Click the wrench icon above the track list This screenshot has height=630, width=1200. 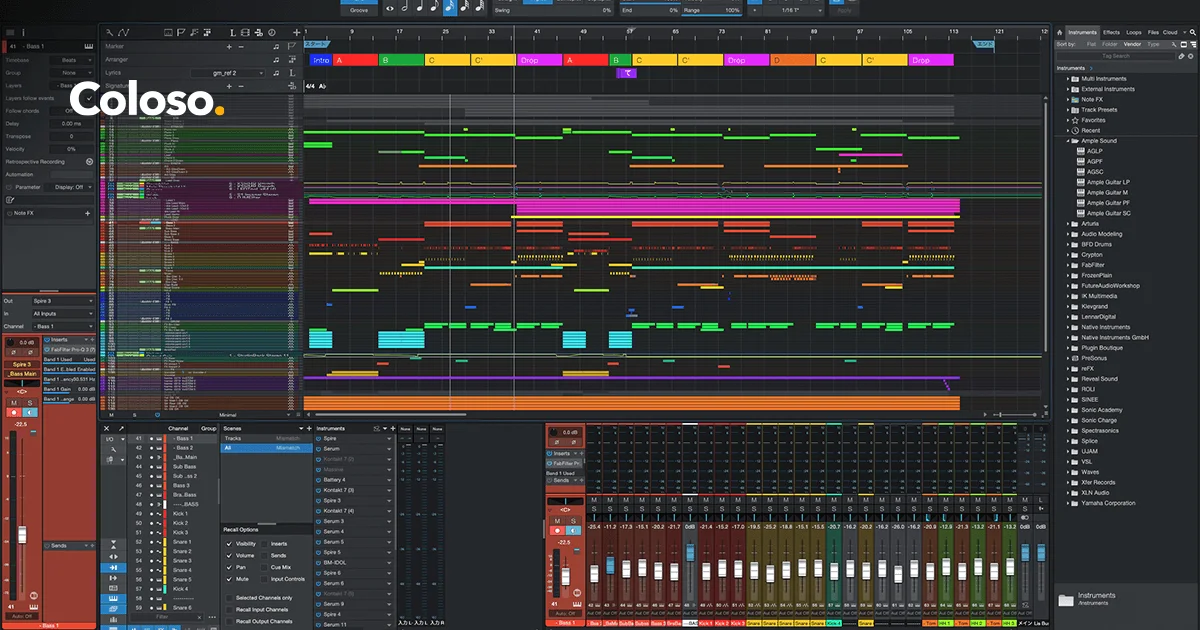[109, 32]
